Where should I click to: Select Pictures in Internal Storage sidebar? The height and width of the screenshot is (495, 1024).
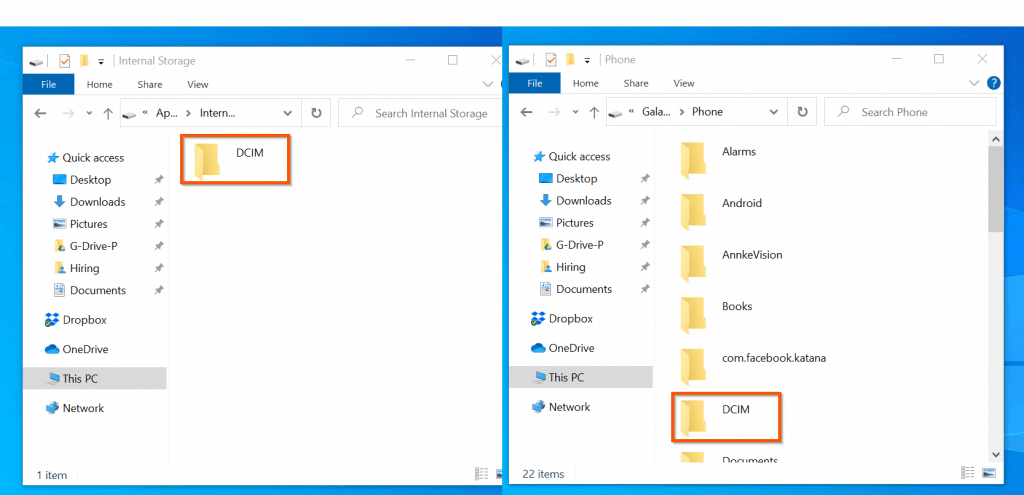point(80,224)
